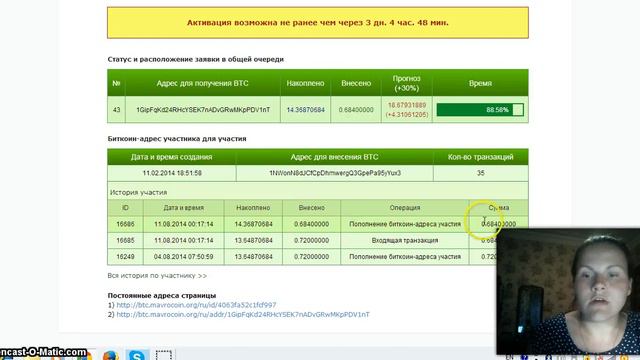Click accumulated 13.64870684 in row 16685
This screenshot has width=640, height=360.
point(253,240)
